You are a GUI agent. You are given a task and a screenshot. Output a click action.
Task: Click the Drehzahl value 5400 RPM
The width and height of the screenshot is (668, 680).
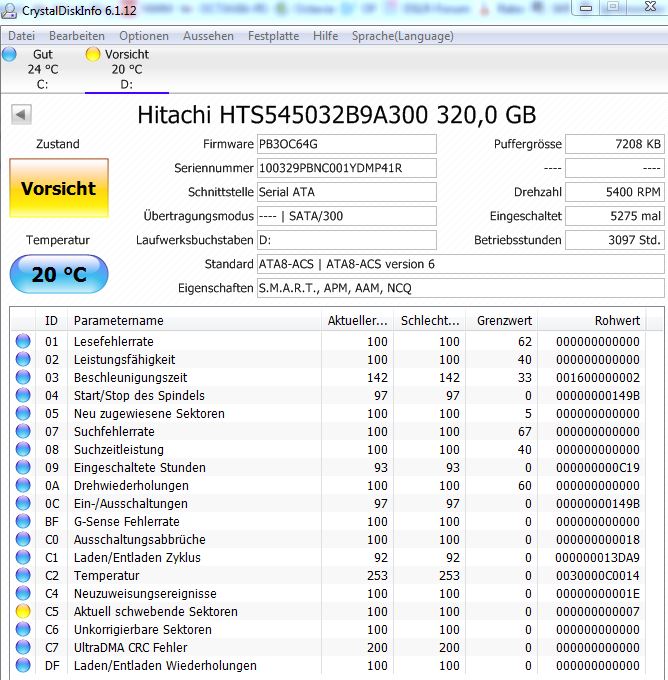point(615,192)
